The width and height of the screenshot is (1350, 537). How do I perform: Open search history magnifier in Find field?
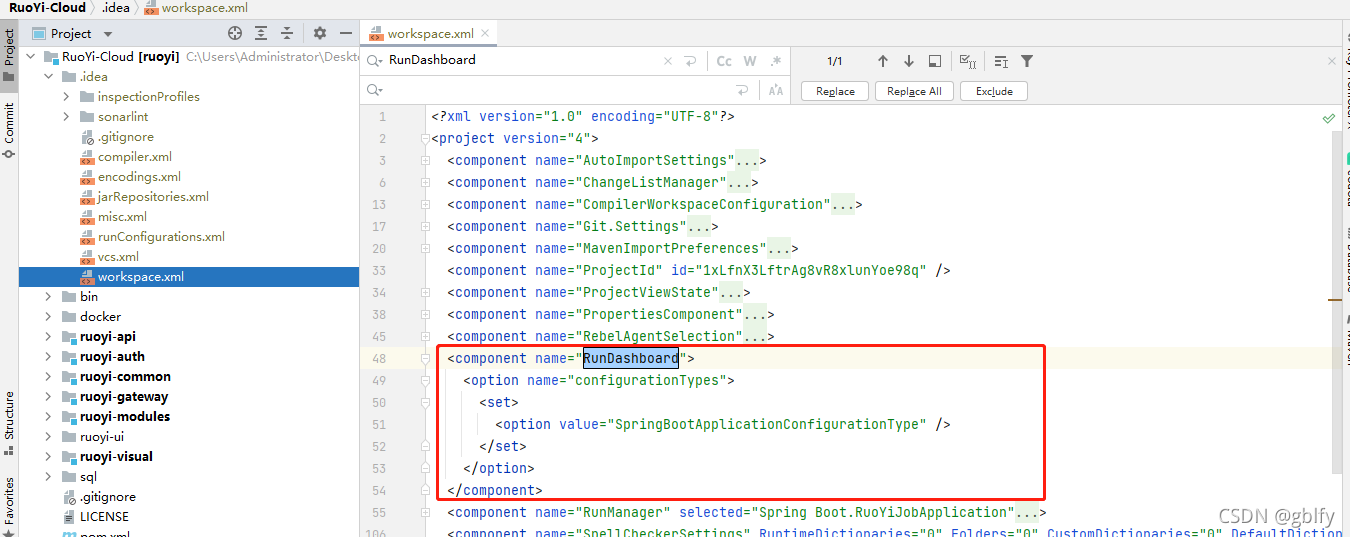coord(375,61)
